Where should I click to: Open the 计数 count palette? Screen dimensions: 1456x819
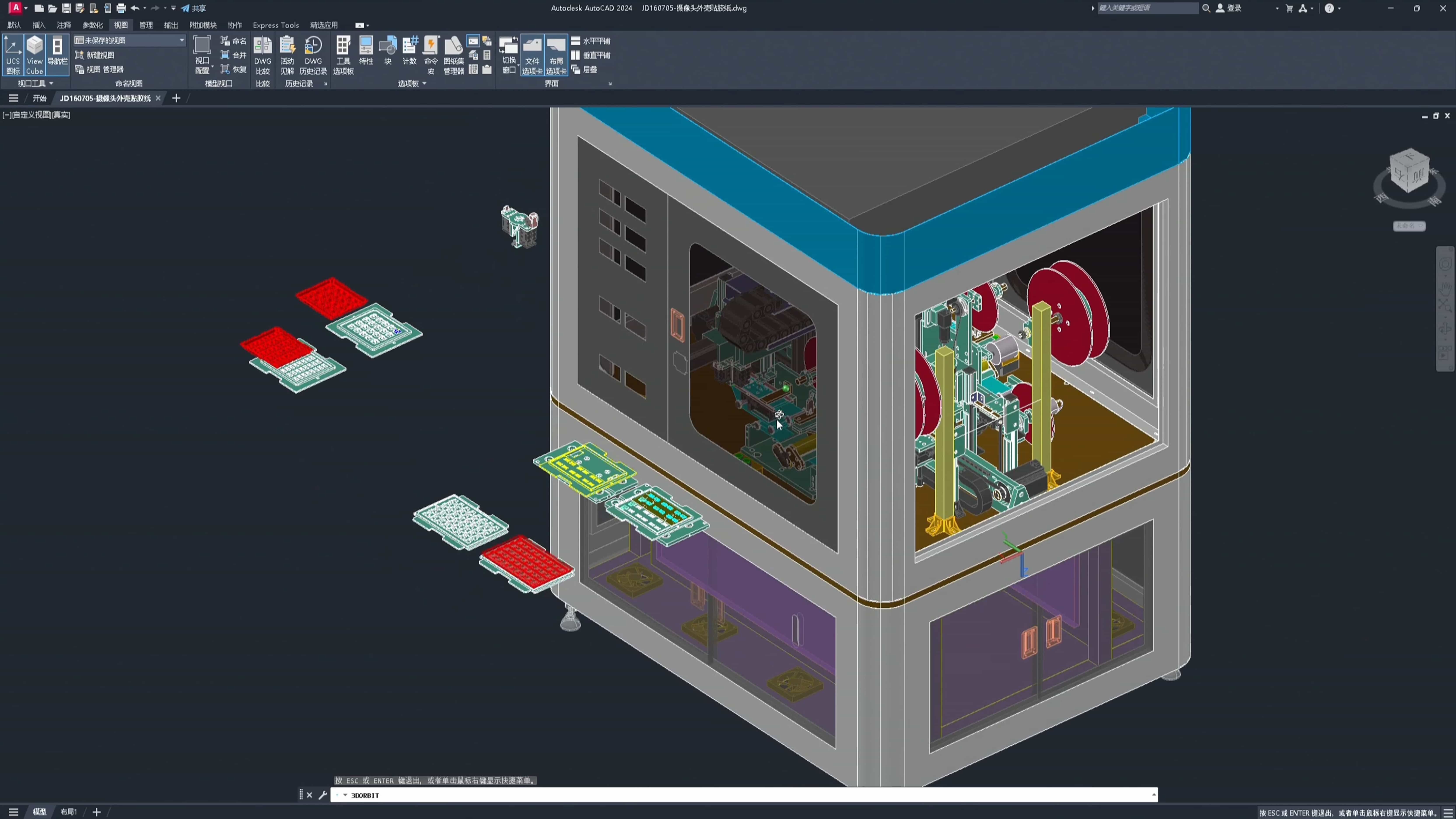click(410, 51)
